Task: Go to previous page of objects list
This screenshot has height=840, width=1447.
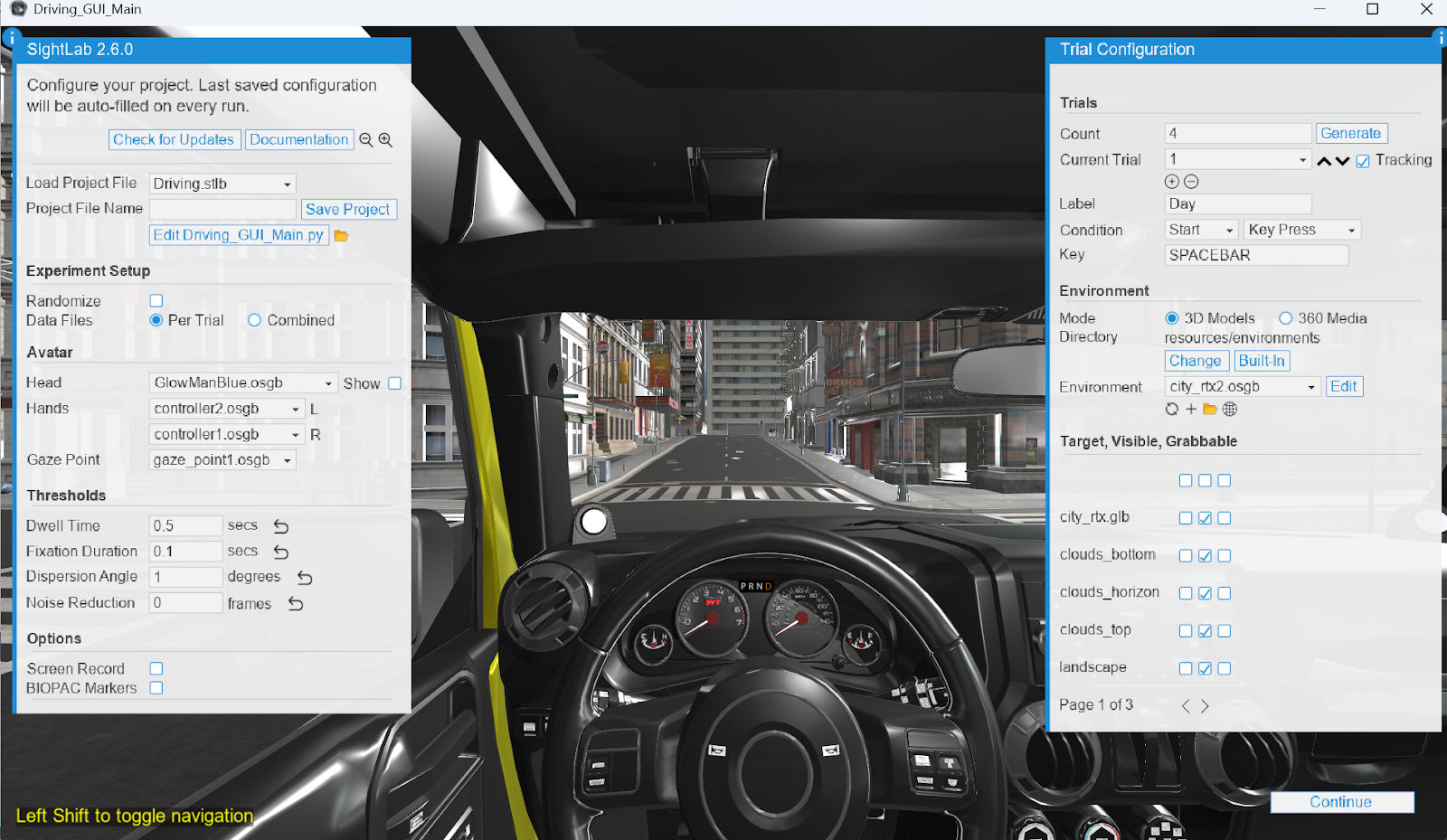Action: click(1186, 706)
